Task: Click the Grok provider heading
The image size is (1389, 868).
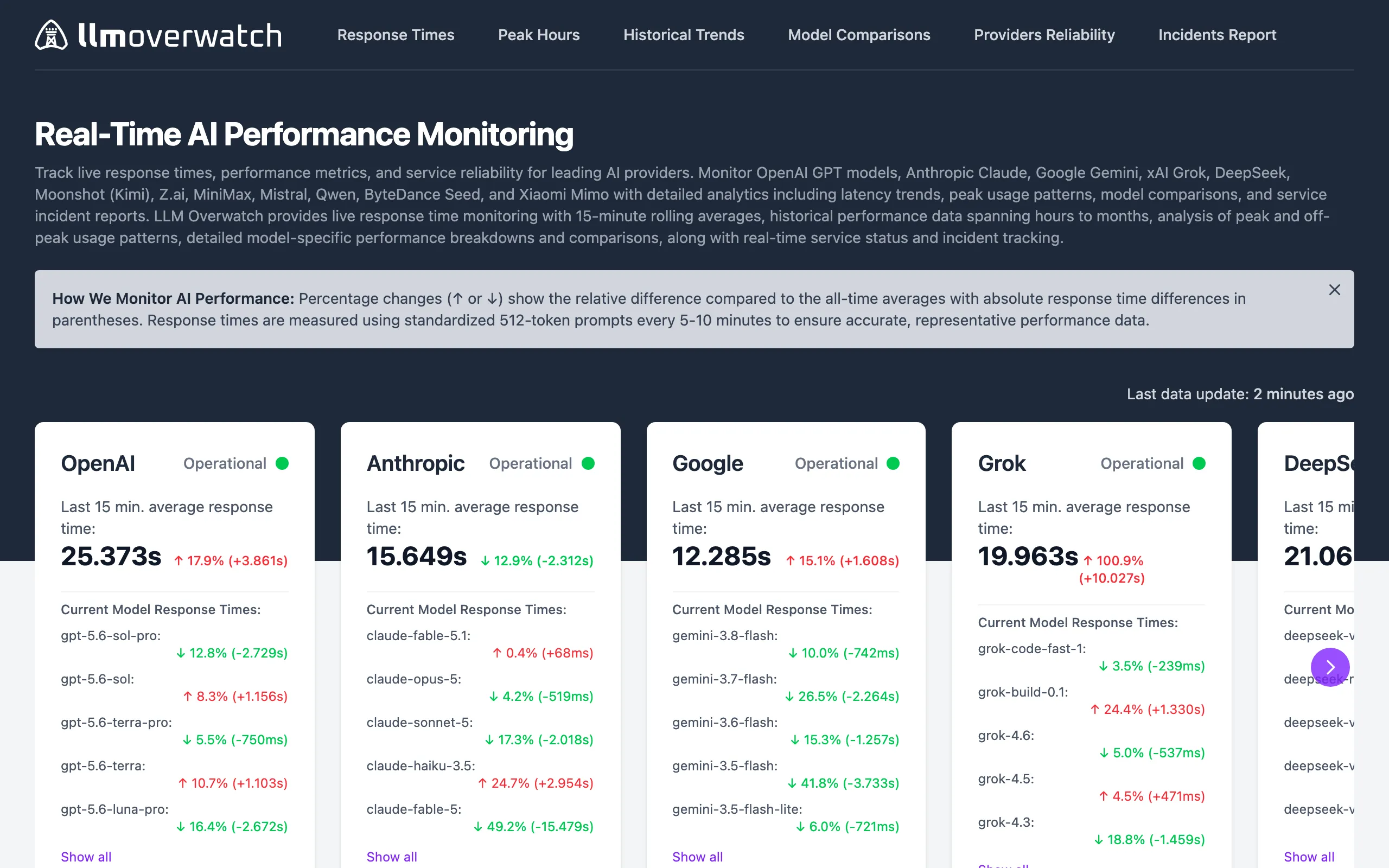Action: (1002, 463)
